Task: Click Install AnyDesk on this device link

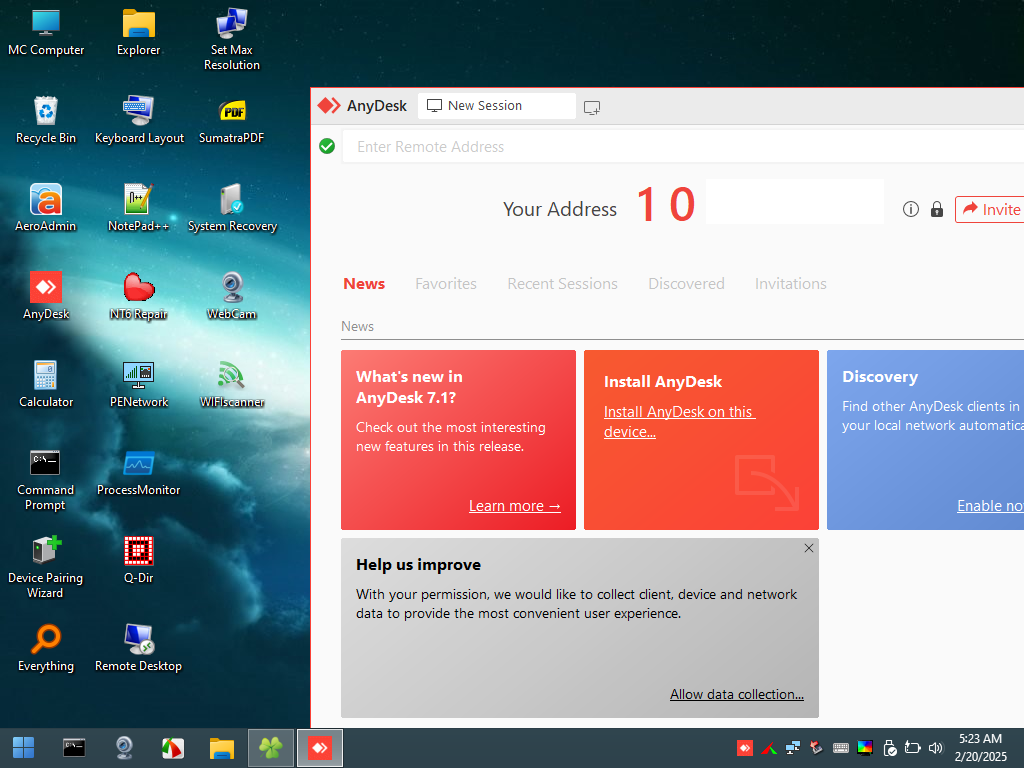Action: (x=679, y=422)
